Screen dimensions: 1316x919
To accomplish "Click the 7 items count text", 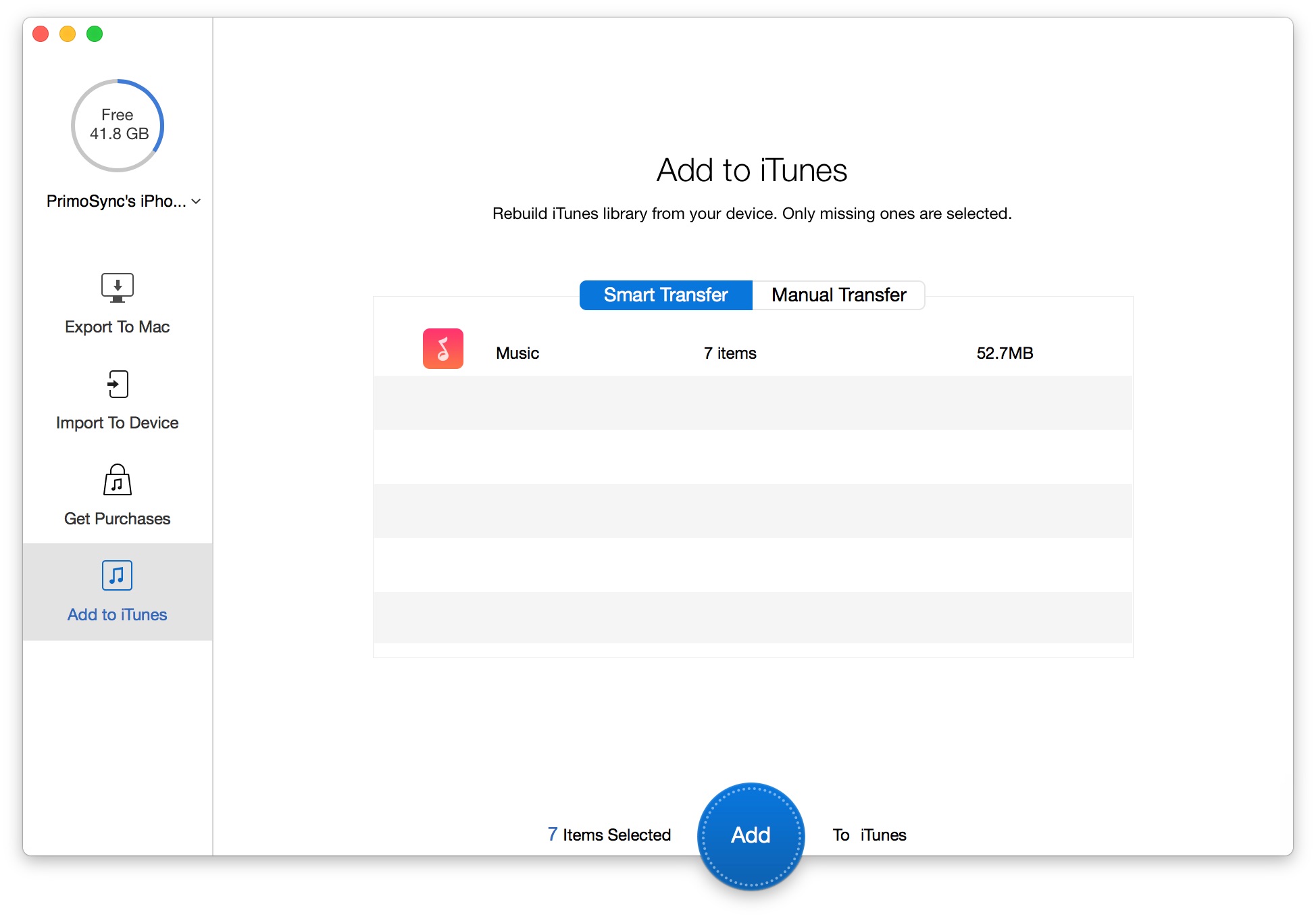I will [730, 353].
